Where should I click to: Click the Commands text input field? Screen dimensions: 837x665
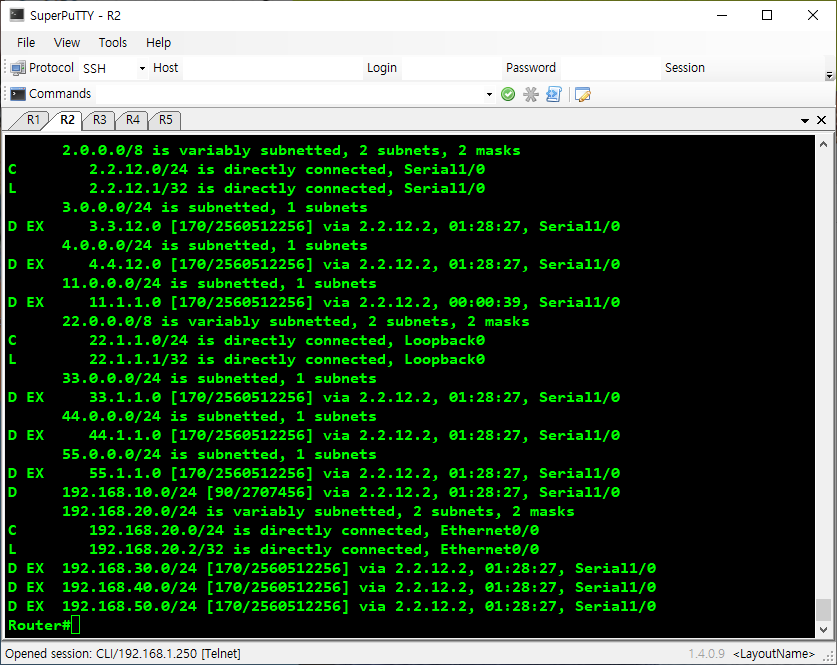click(x=289, y=94)
